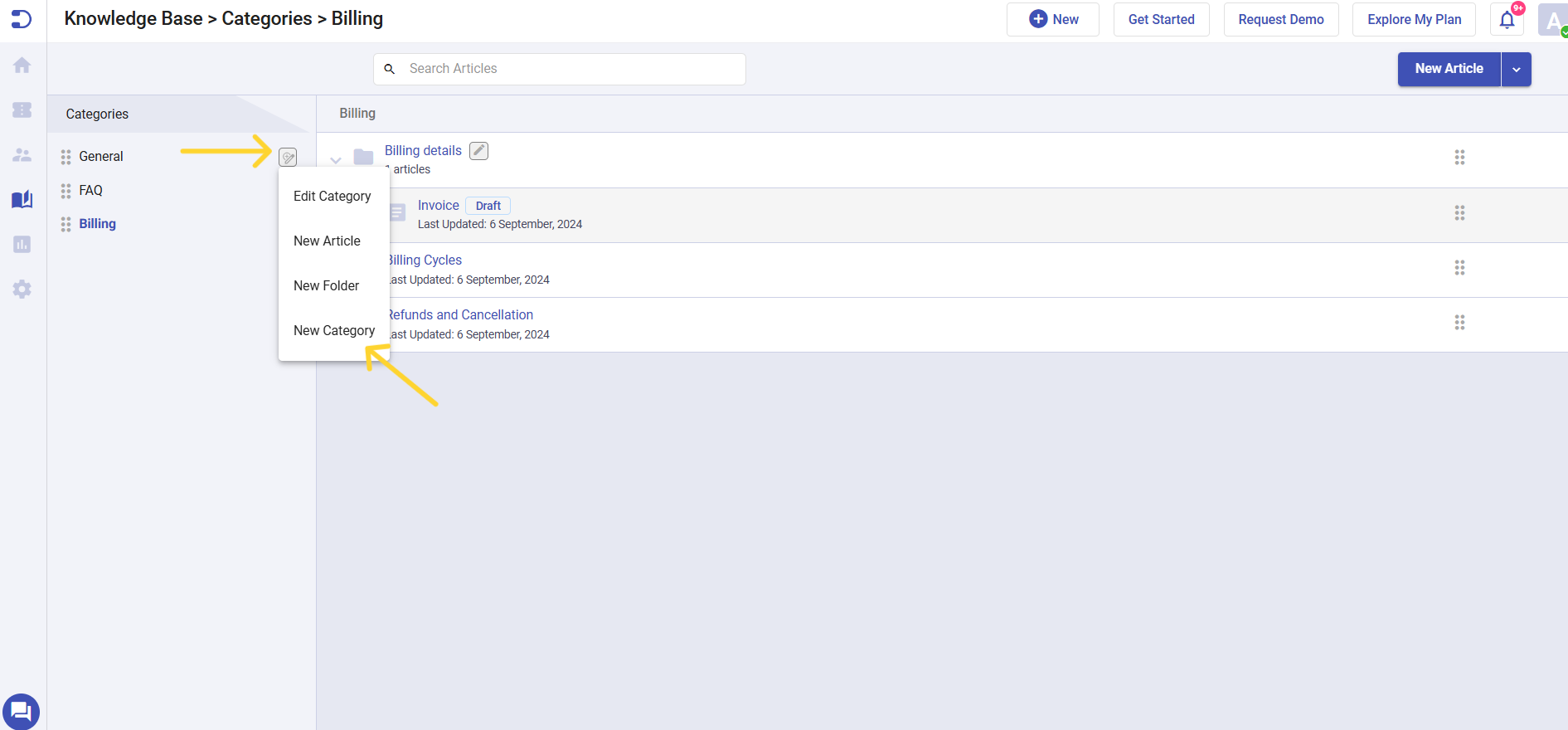
Task: Focus the Search Articles field
Action: click(x=560, y=70)
